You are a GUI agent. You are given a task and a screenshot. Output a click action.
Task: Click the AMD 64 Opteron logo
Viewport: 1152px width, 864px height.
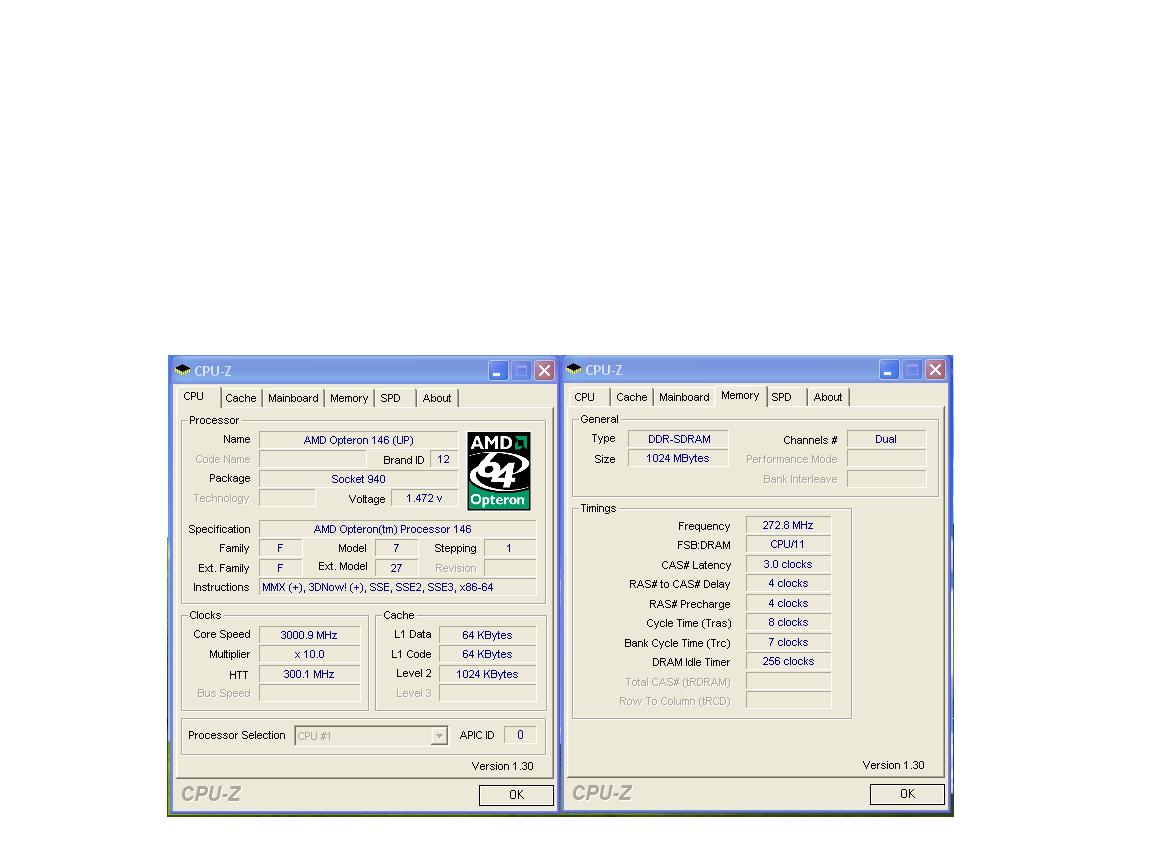click(x=499, y=471)
